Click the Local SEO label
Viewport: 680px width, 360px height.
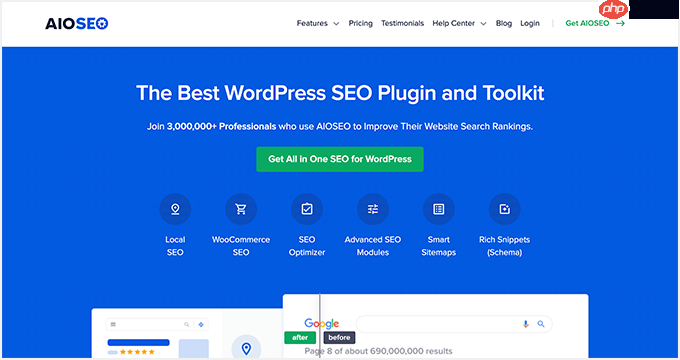[175, 246]
